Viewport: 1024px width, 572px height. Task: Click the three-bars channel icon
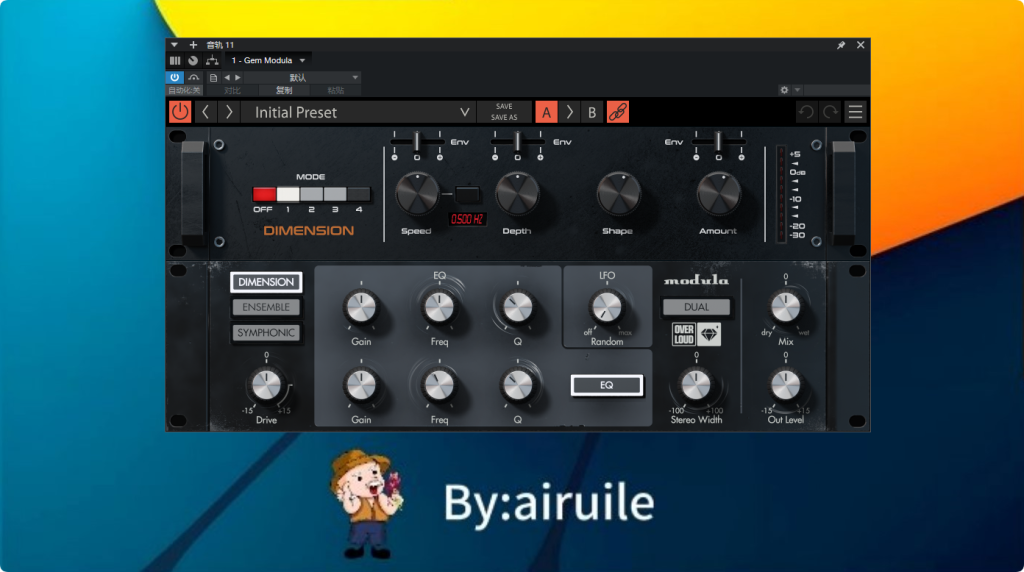click(175, 60)
